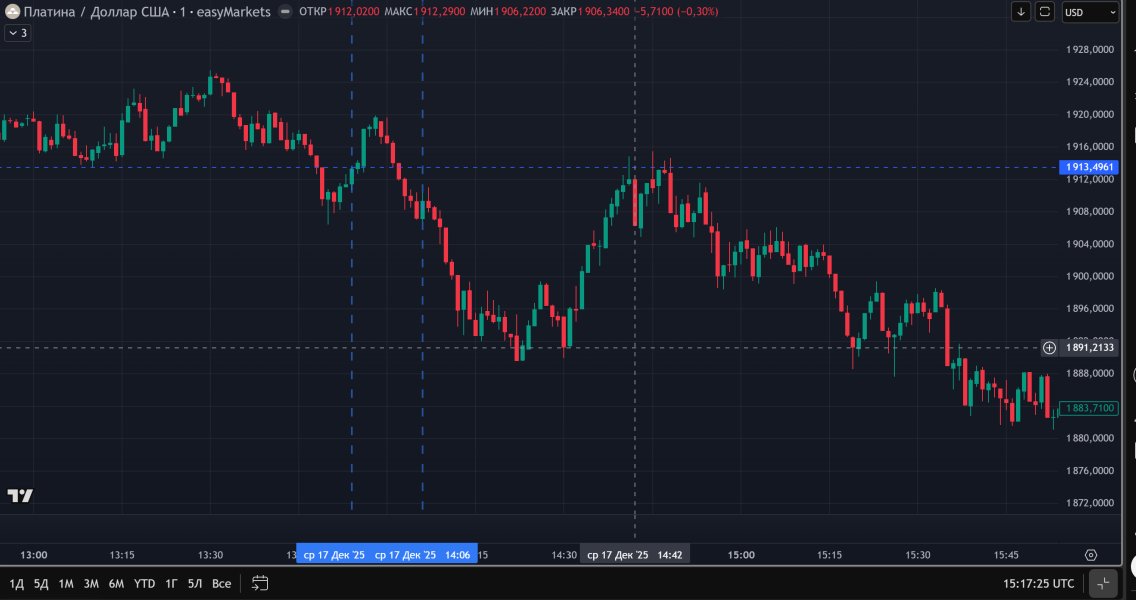This screenshot has height=600, width=1136.
Task: Select the 1Д time range
Action: tap(17, 583)
